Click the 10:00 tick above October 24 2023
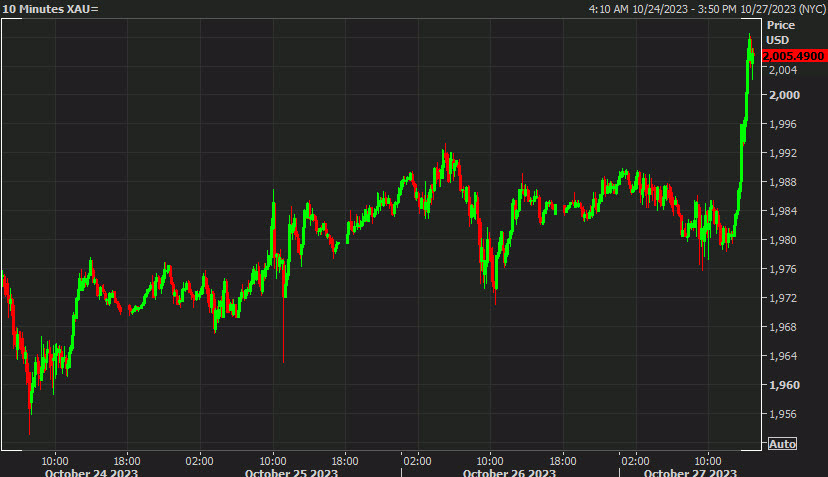828x477 pixels. tap(55, 461)
